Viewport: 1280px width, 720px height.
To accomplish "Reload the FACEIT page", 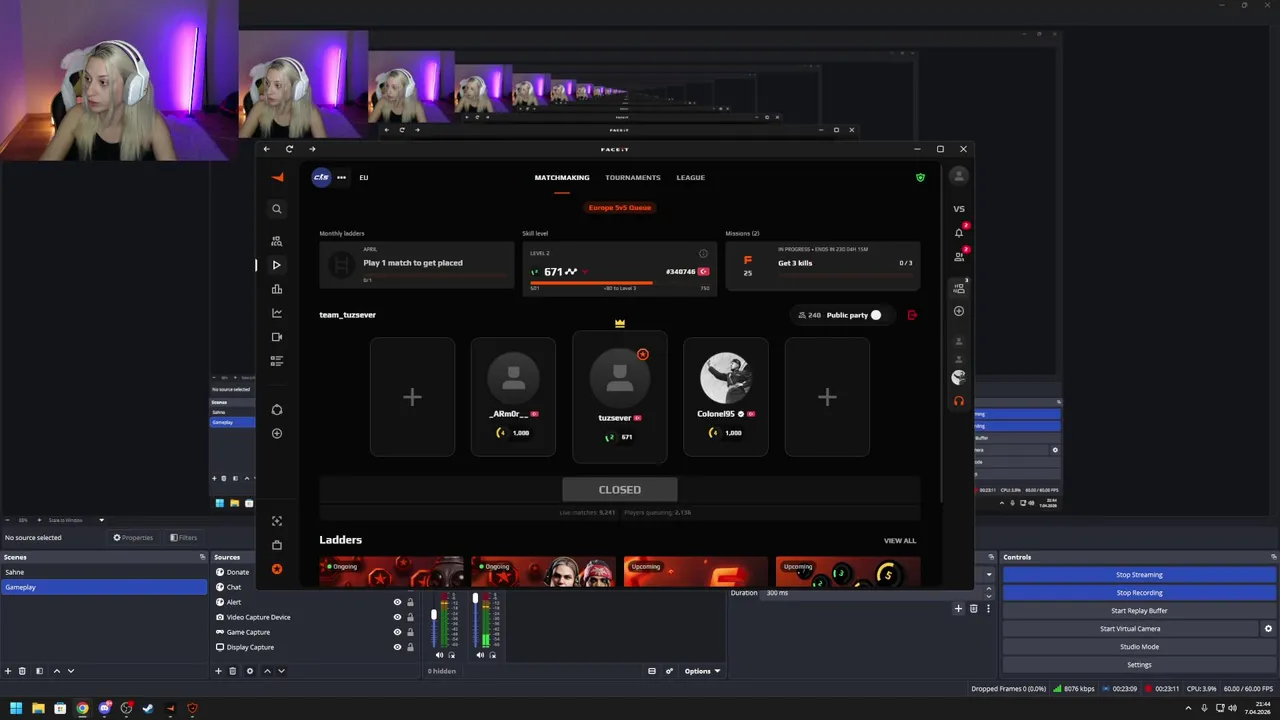I will pyautogui.click(x=289, y=149).
